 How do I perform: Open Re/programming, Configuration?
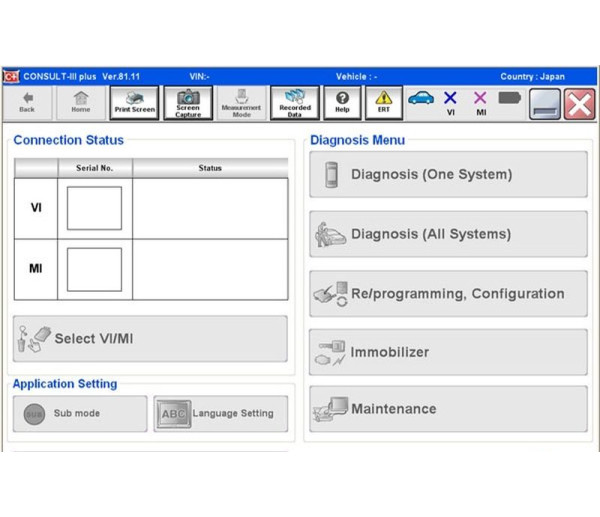(x=447, y=294)
